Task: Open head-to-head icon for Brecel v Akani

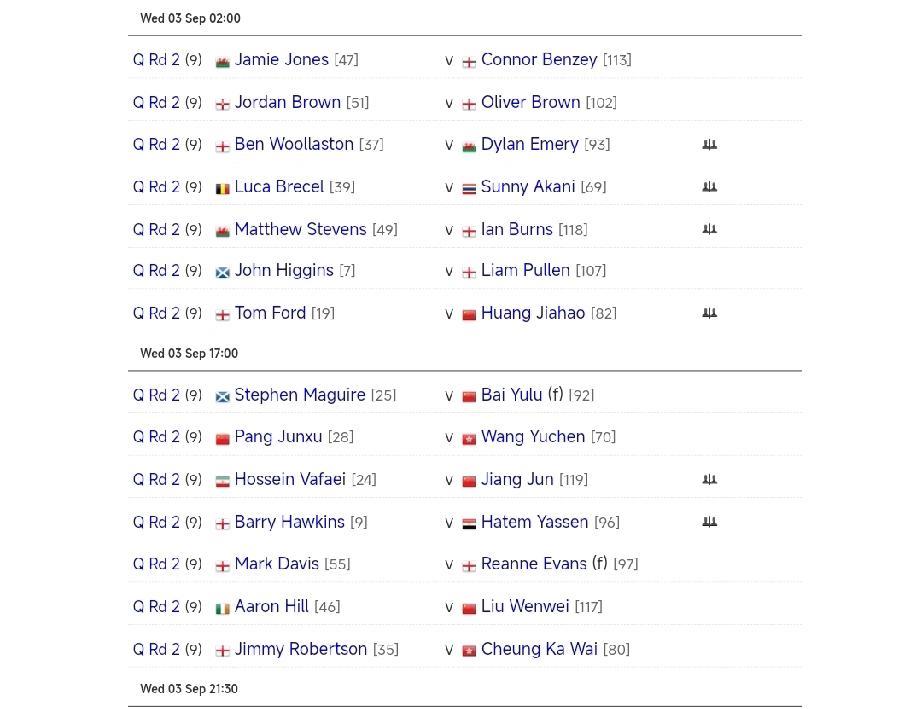Action: coord(709,187)
